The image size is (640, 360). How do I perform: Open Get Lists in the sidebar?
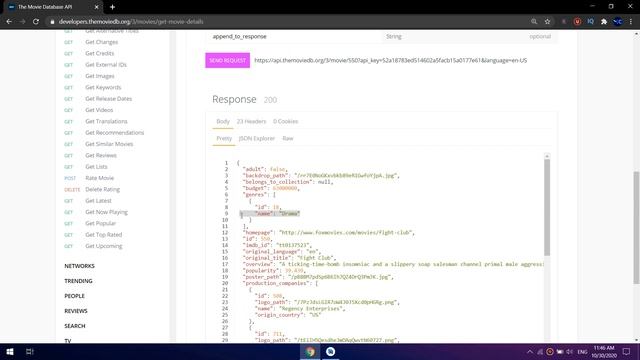point(96,167)
